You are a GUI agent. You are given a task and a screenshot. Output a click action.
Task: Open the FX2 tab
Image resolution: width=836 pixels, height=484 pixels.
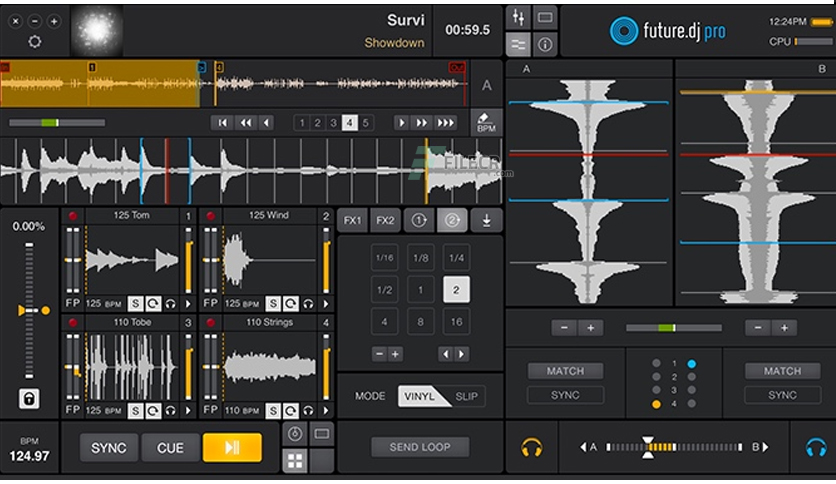pyautogui.click(x=385, y=220)
